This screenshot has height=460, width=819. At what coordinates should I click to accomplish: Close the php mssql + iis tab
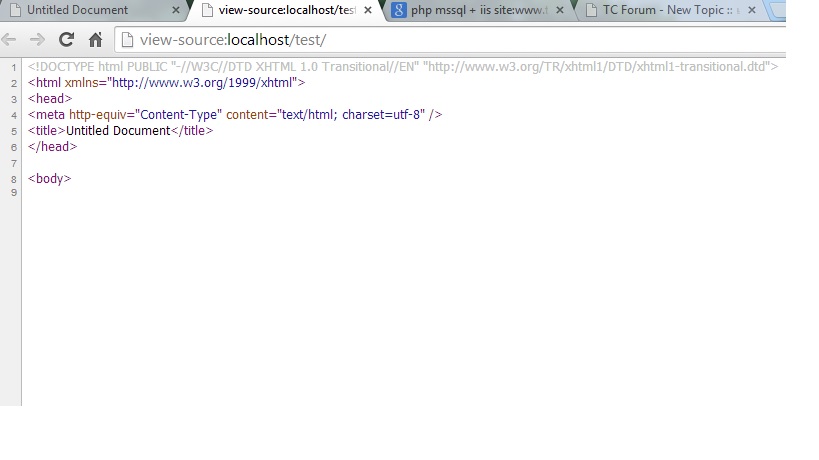pos(560,10)
